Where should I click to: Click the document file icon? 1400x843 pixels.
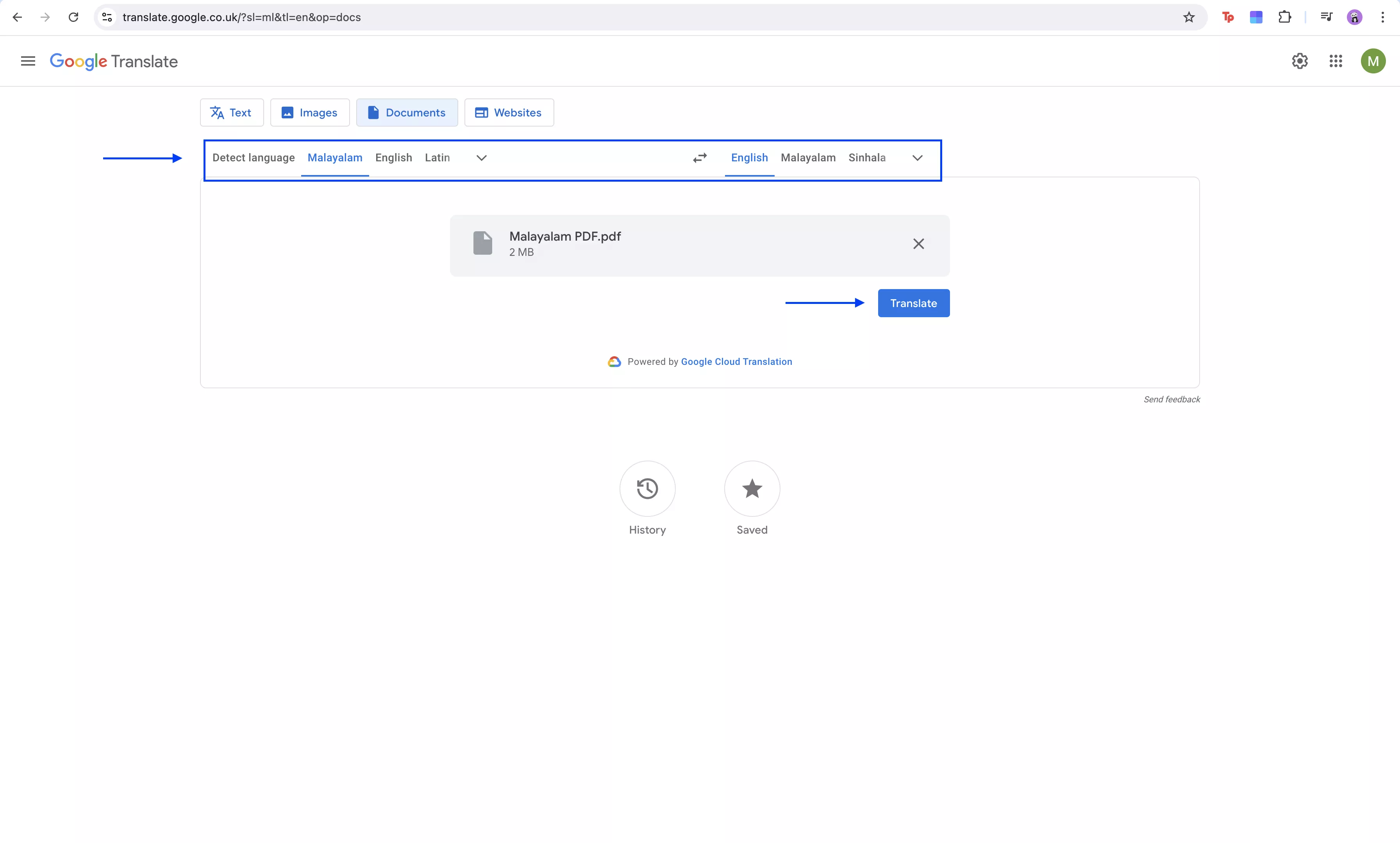[x=483, y=243]
